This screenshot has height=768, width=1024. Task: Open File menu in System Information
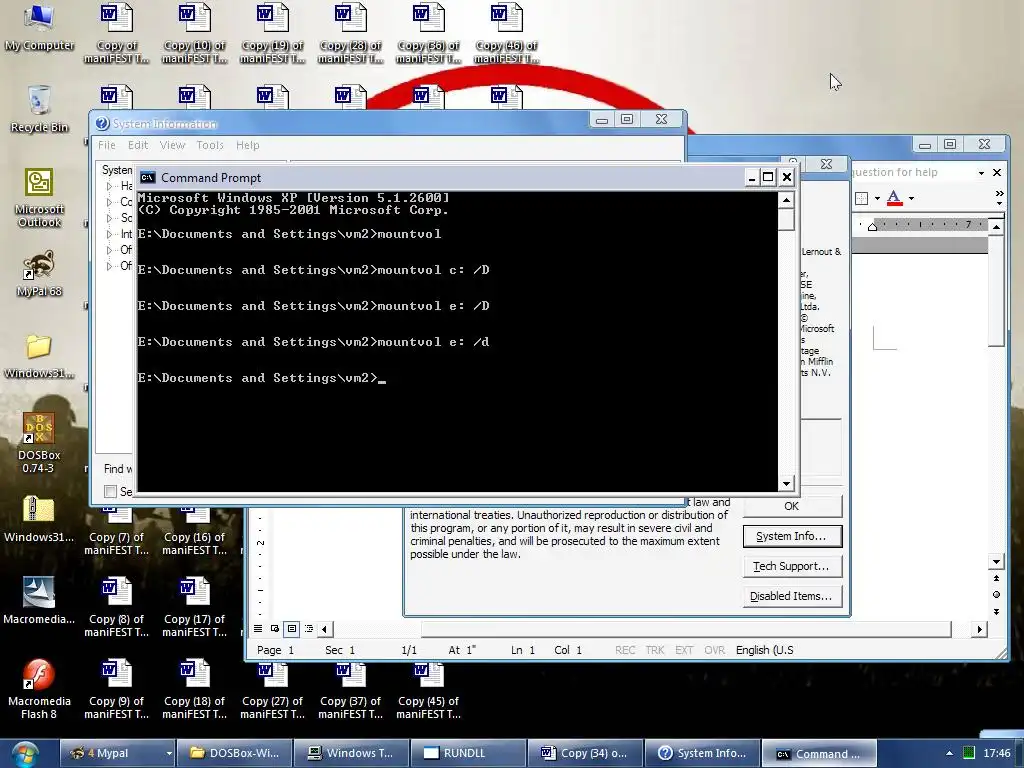pos(106,145)
